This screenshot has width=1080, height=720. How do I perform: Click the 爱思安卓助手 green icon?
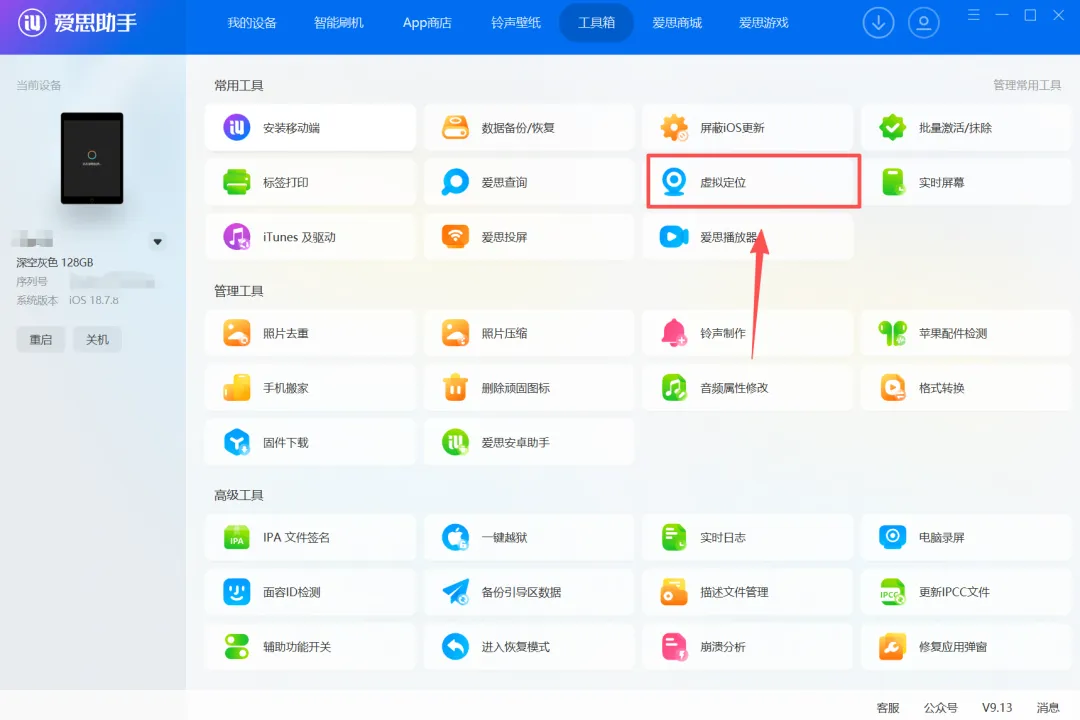point(455,442)
